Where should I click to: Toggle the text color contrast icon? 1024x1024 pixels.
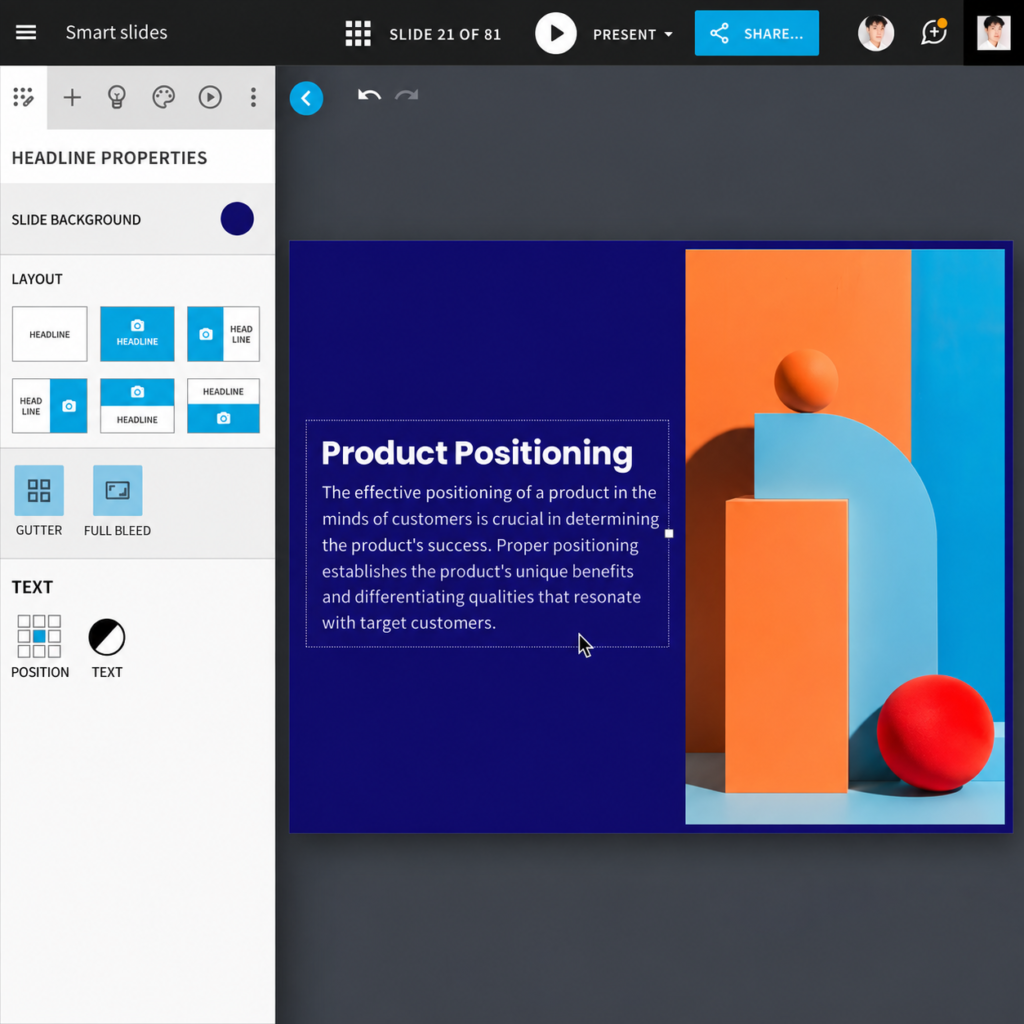[106, 637]
